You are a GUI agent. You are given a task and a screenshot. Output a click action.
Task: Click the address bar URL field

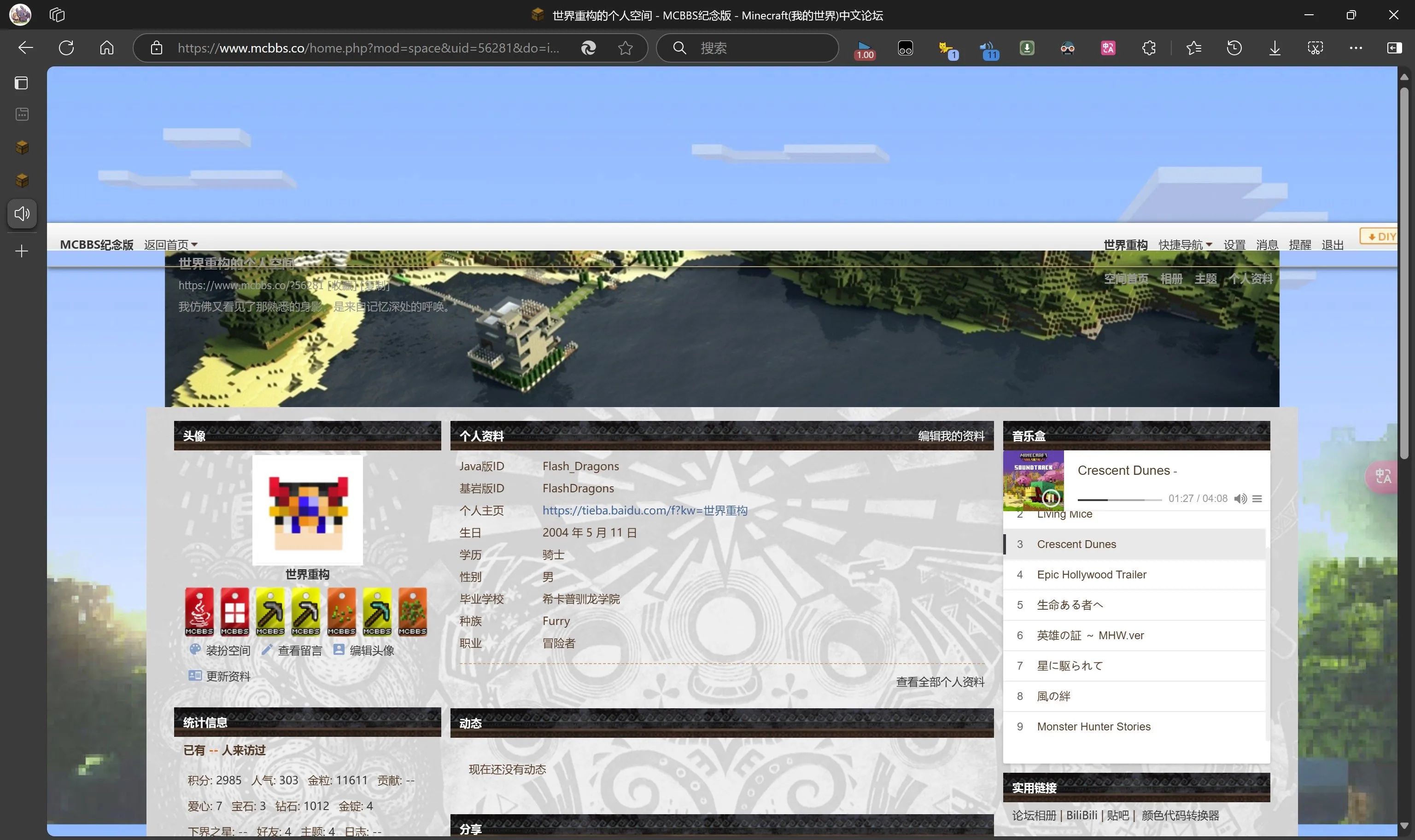tap(368, 48)
